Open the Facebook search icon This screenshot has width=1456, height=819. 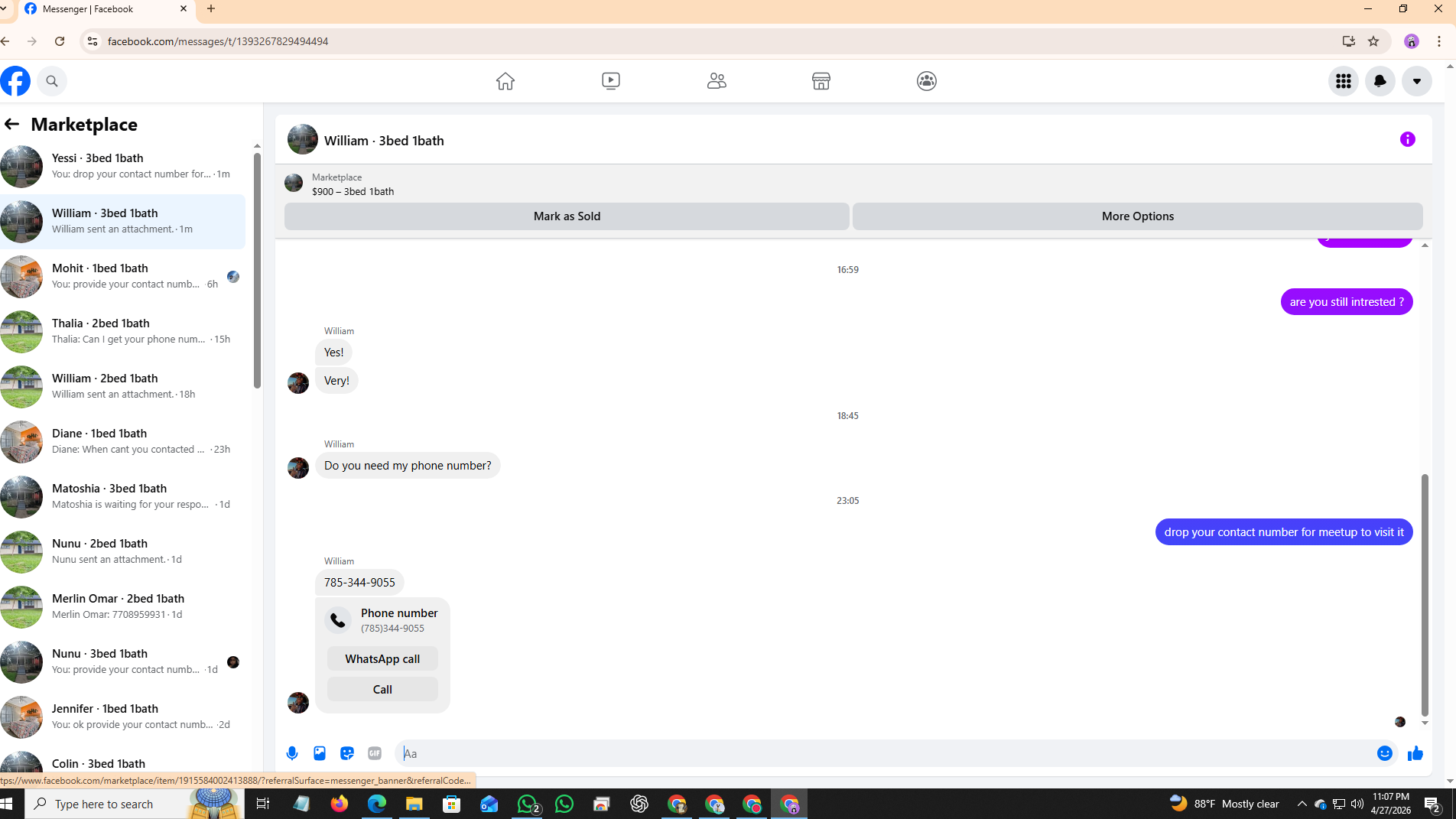(52, 81)
